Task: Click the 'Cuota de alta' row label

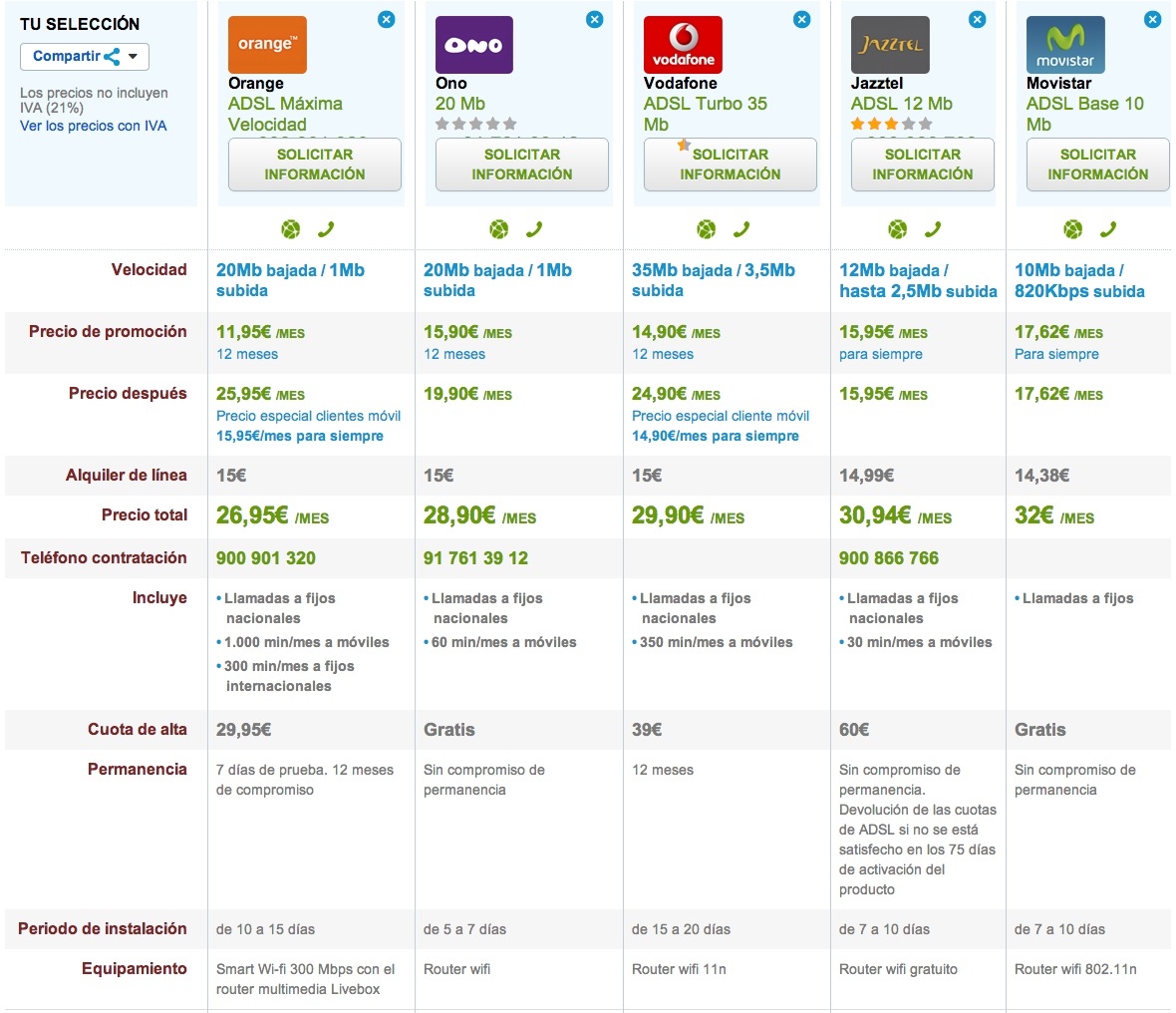Action: (138, 730)
